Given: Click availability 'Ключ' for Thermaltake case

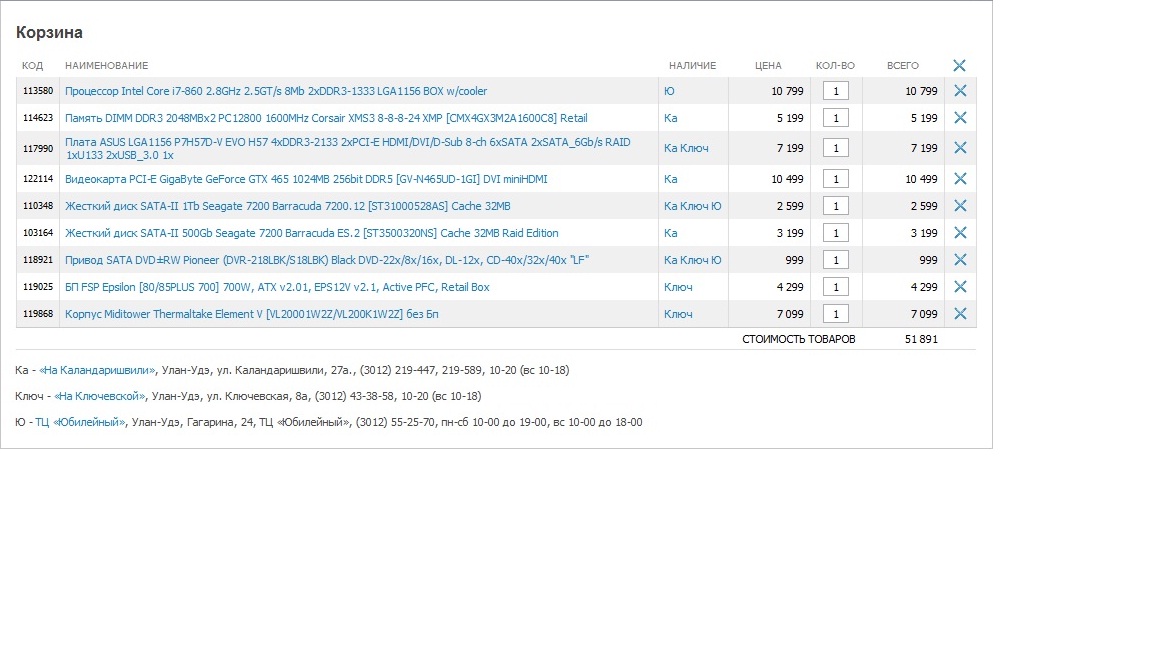Looking at the screenshot, I should pyautogui.click(x=678, y=314).
